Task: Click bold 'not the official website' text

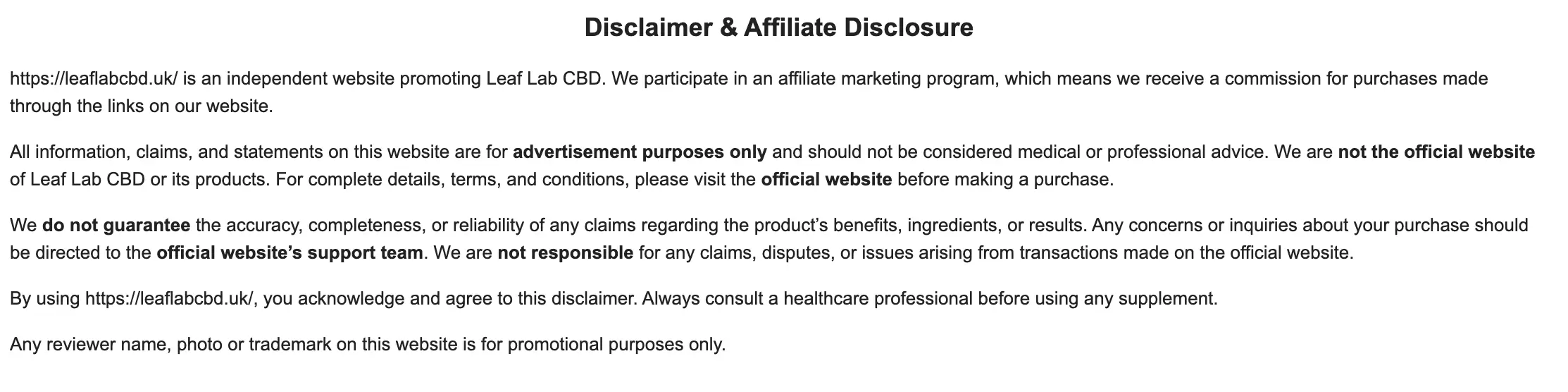Action: point(1436,152)
